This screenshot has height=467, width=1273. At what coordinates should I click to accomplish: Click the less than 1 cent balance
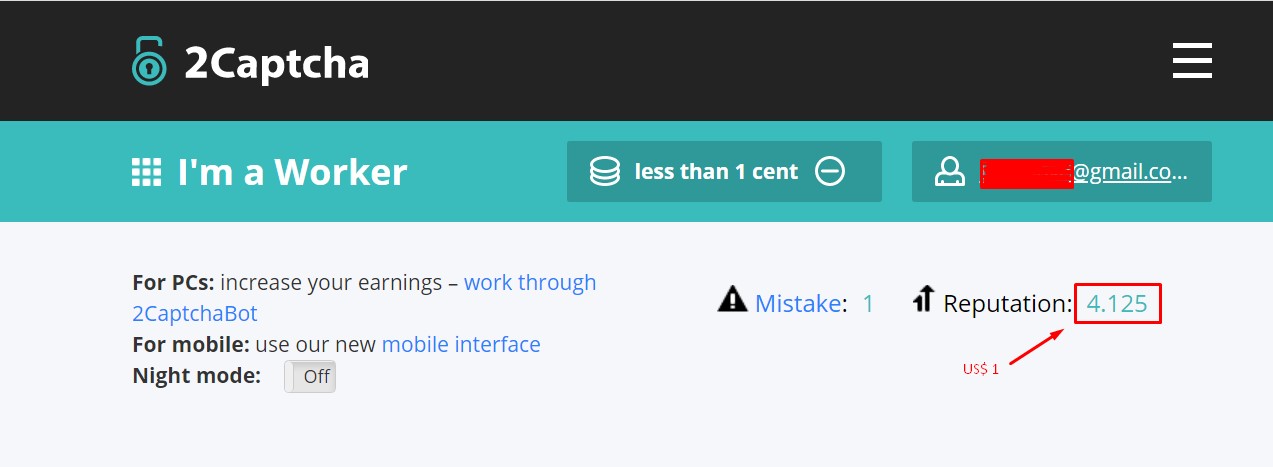(716, 172)
